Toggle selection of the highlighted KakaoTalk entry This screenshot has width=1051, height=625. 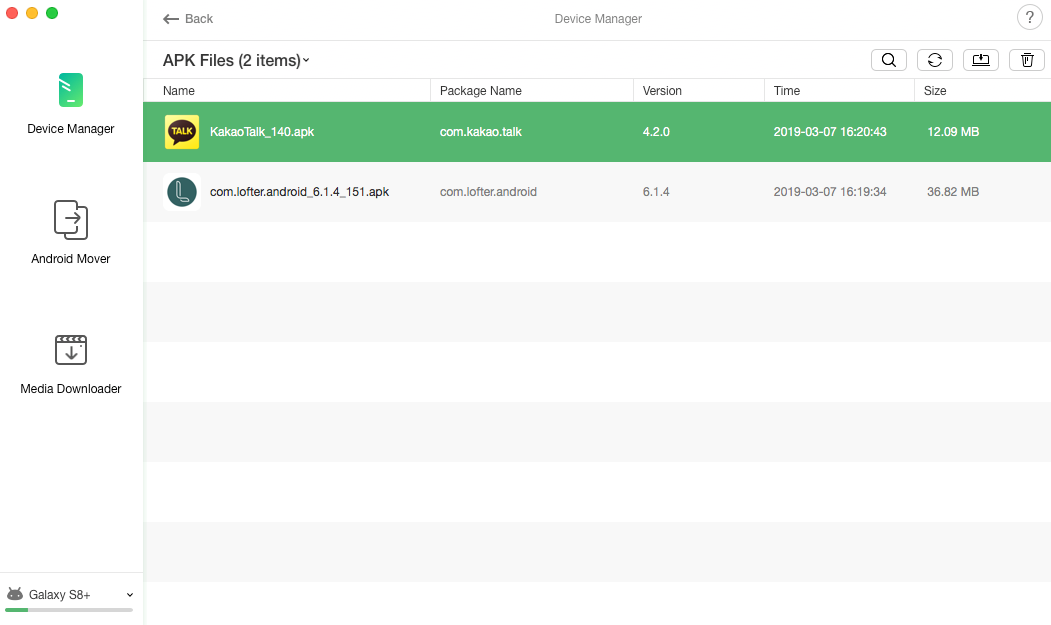(400, 131)
